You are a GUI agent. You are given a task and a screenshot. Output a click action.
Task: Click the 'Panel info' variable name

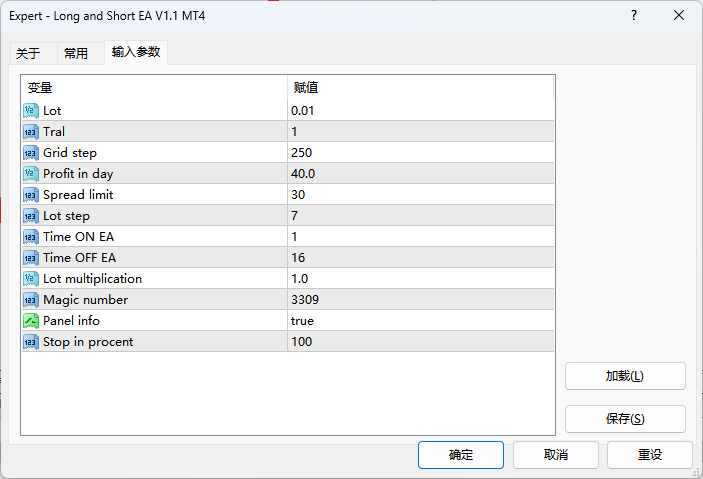point(71,321)
